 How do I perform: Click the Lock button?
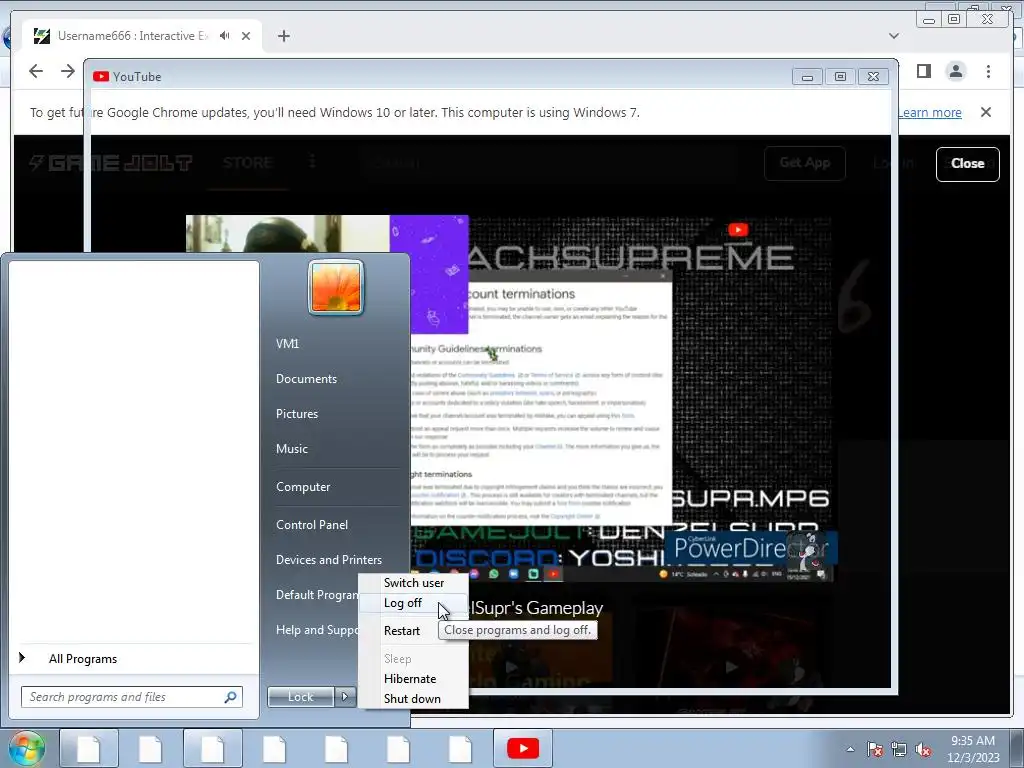click(x=301, y=697)
